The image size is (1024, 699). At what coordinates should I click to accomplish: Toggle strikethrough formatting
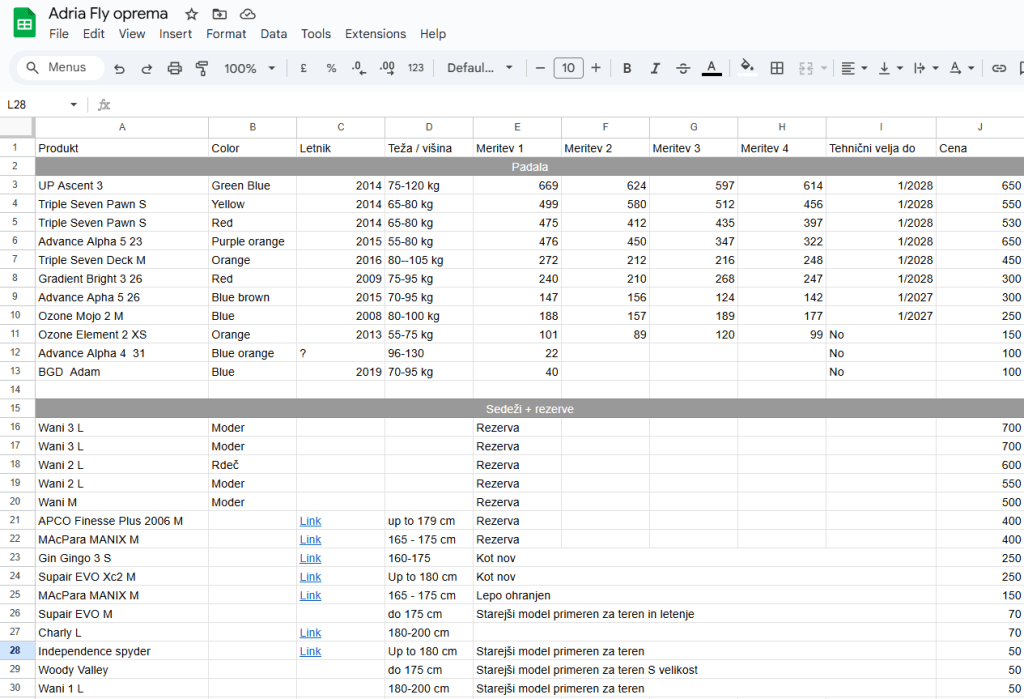(x=683, y=68)
